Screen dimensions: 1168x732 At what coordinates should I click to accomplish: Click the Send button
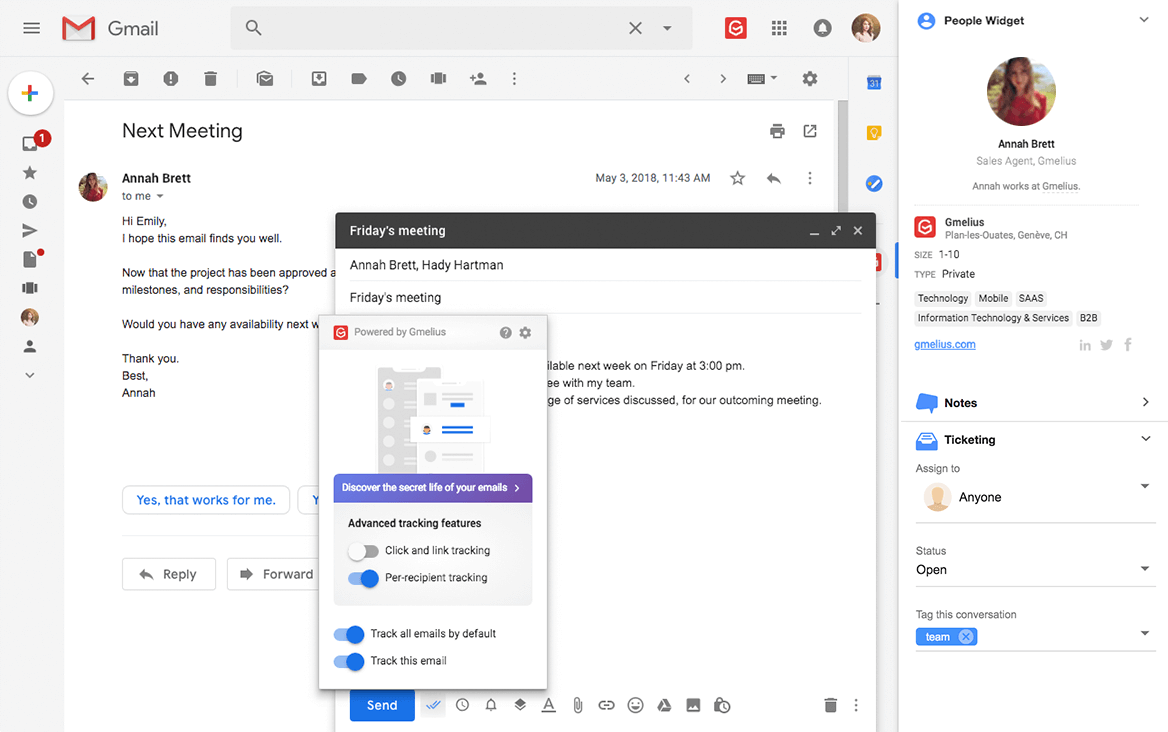pos(382,705)
